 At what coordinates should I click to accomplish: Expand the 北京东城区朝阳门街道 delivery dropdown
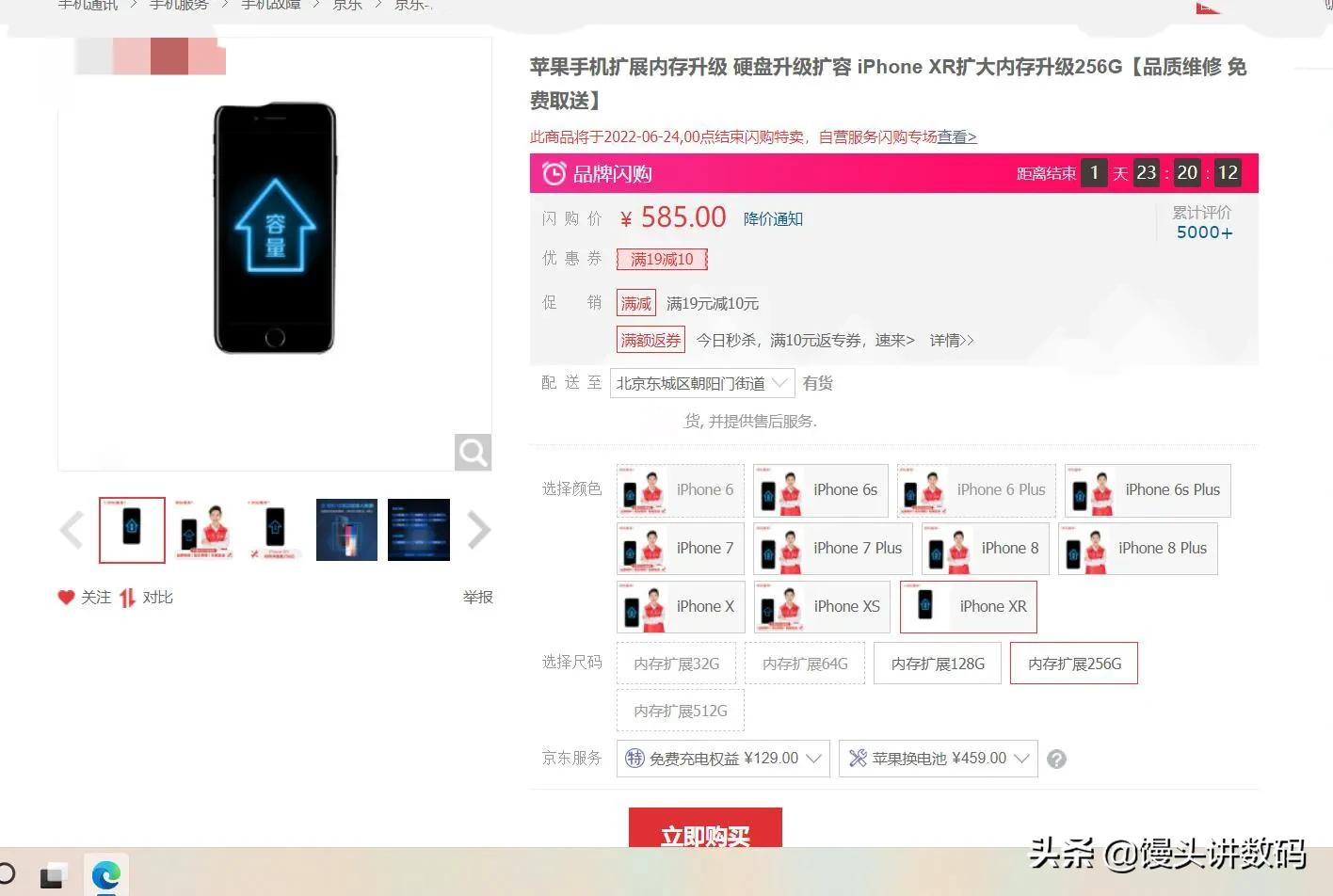702,383
